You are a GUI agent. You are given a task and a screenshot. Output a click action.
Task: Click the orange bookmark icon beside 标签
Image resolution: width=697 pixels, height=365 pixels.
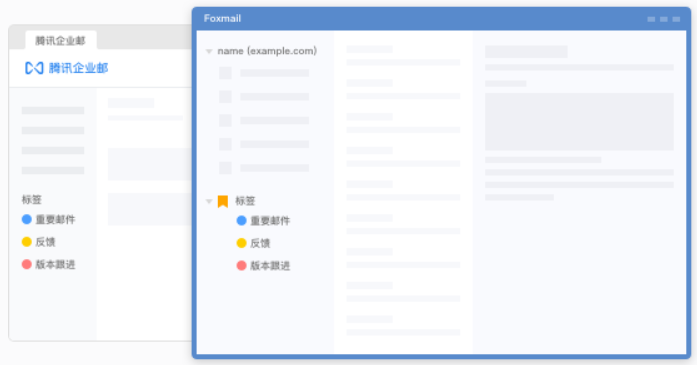[x=223, y=201]
